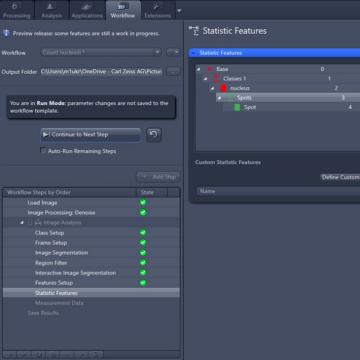Collapse the Image Analysis group

(22, 223)
